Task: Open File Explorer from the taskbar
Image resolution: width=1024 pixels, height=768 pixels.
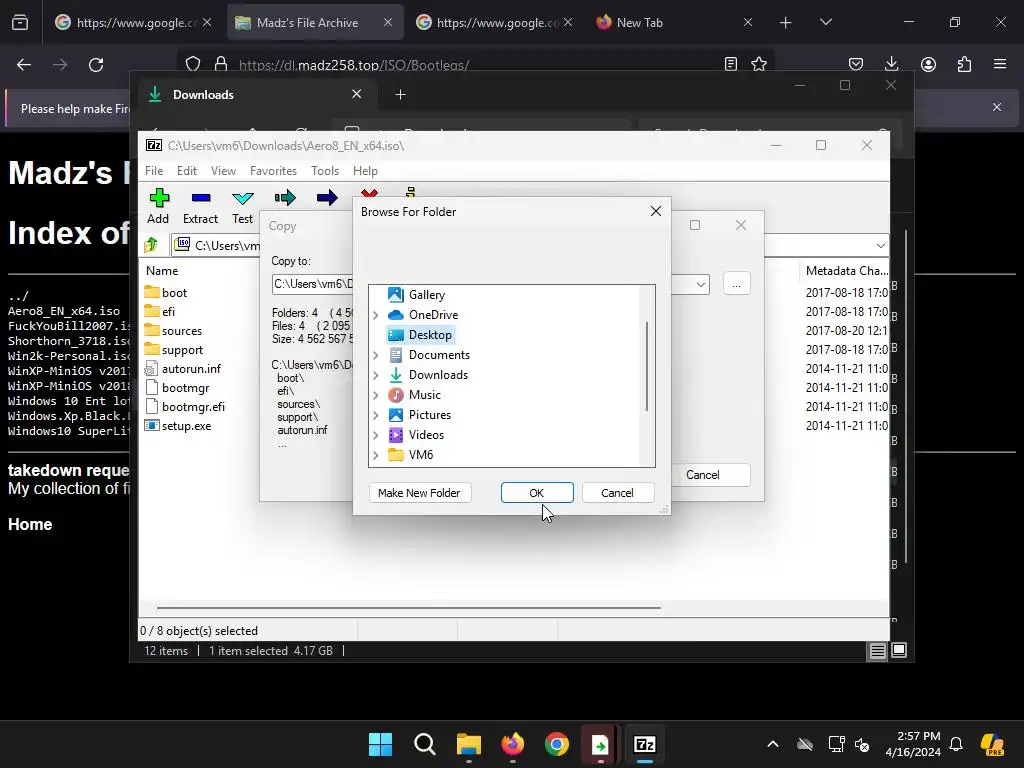Action: [468, 744]
